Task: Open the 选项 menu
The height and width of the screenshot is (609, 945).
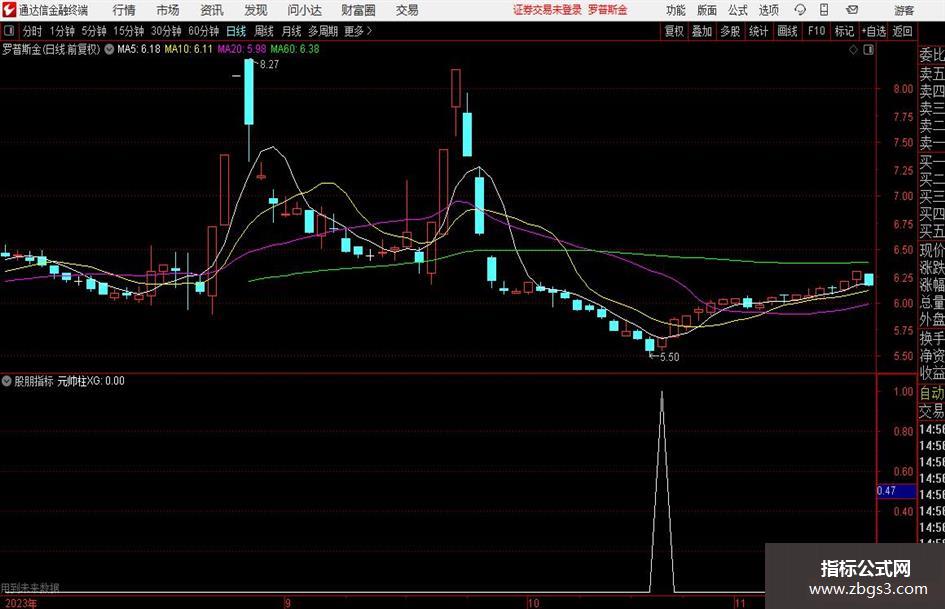Action: [x=768, y=10]
